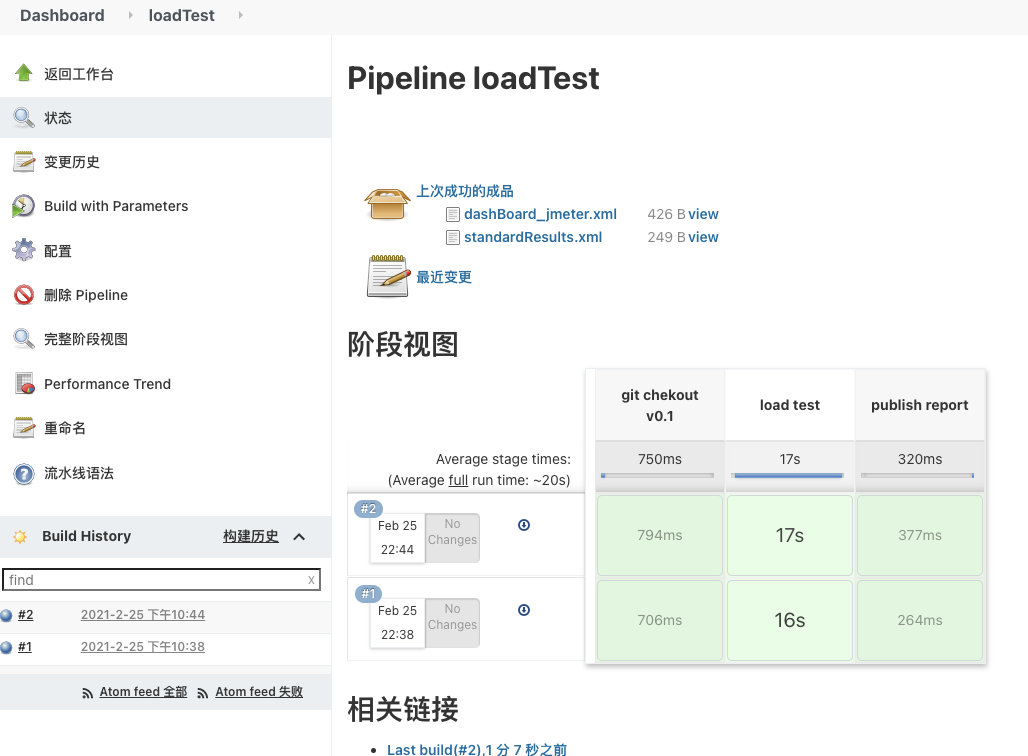Image resolution: width=1028 pixels, height=756 pixels.
Task: Open the gear icon for 配置
Action: pyautogui.click(x=24, y=251)
